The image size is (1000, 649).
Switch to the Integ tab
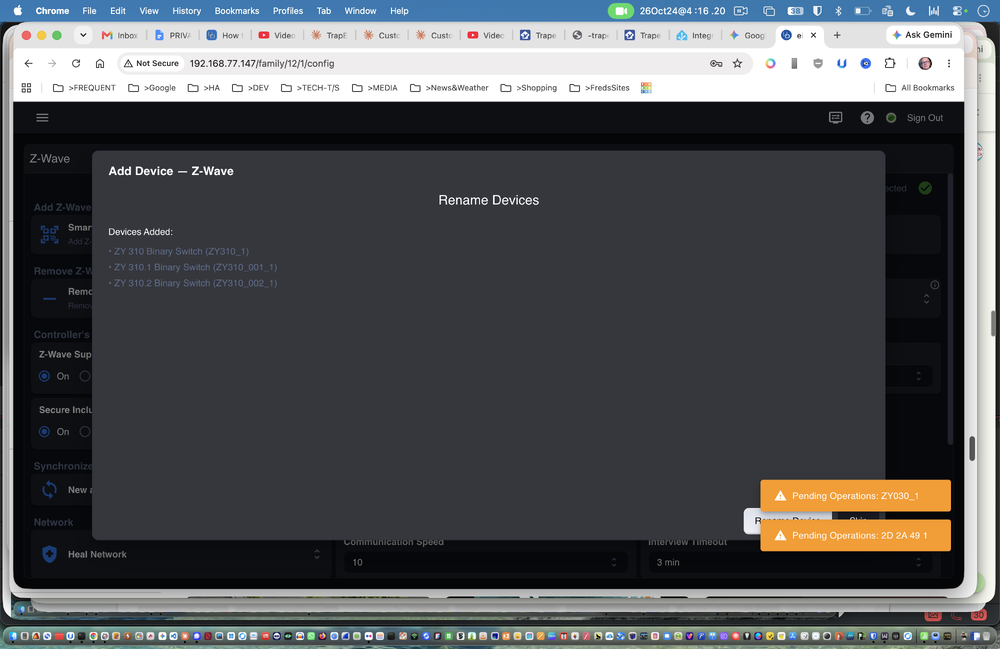pyautogui.click(x=695, y=35)
